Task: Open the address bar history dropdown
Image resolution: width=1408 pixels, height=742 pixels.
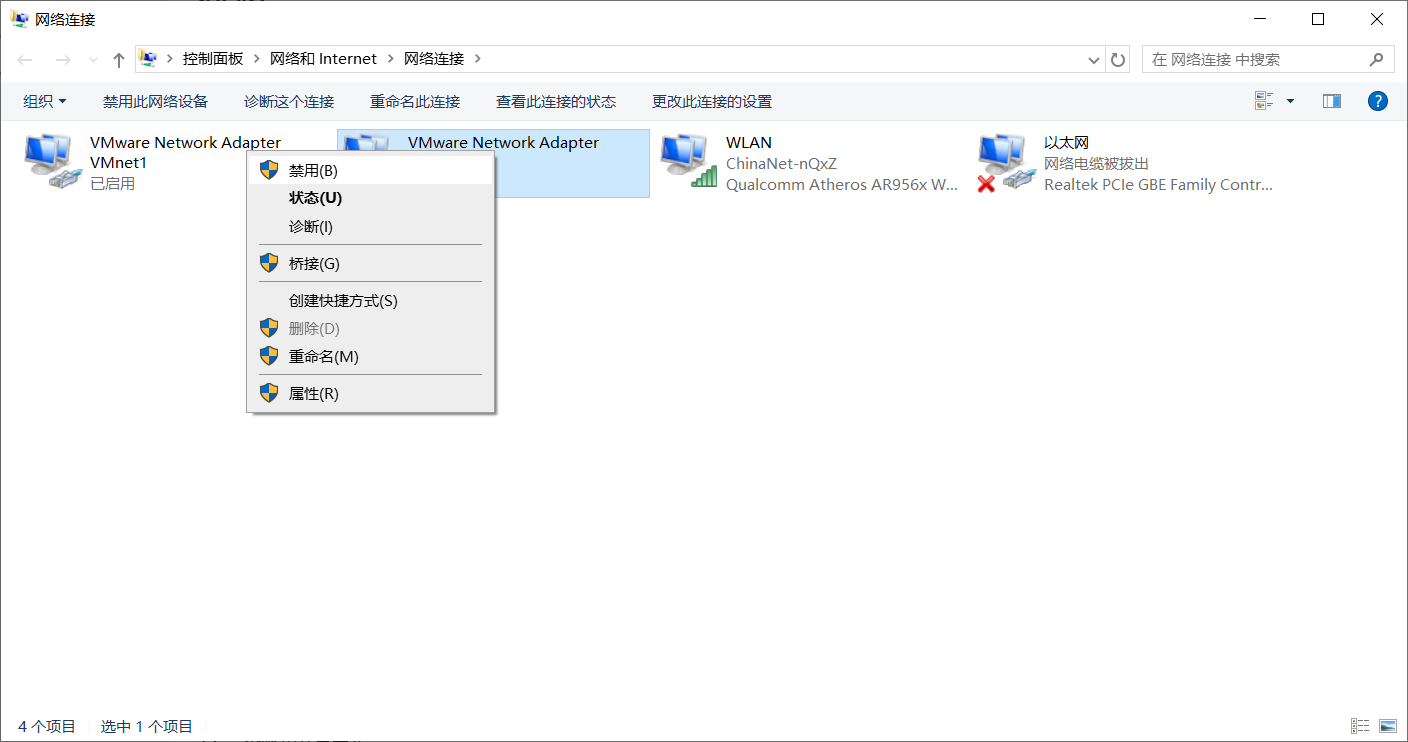Action: tap(1094, 60)
